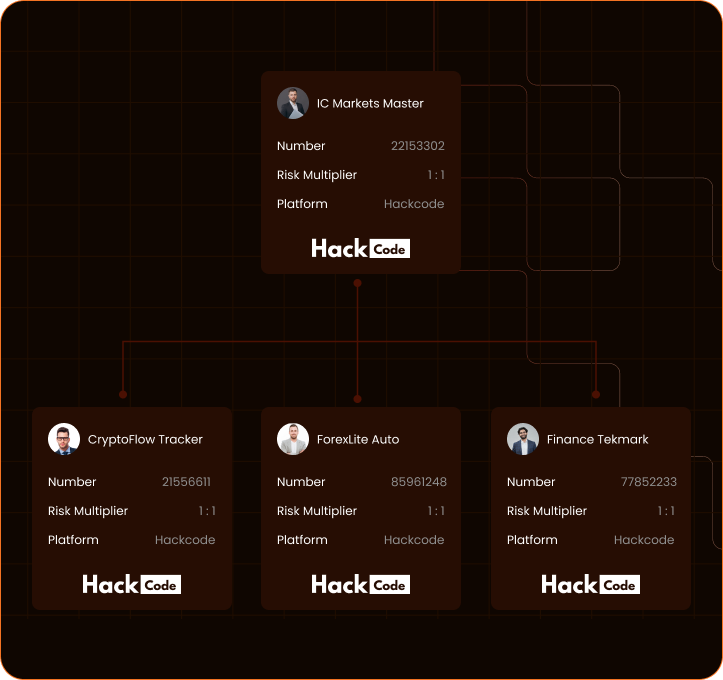This screenshot has height=680, width=723.
Task: Click account number 22153302
Action: point(418,146)
